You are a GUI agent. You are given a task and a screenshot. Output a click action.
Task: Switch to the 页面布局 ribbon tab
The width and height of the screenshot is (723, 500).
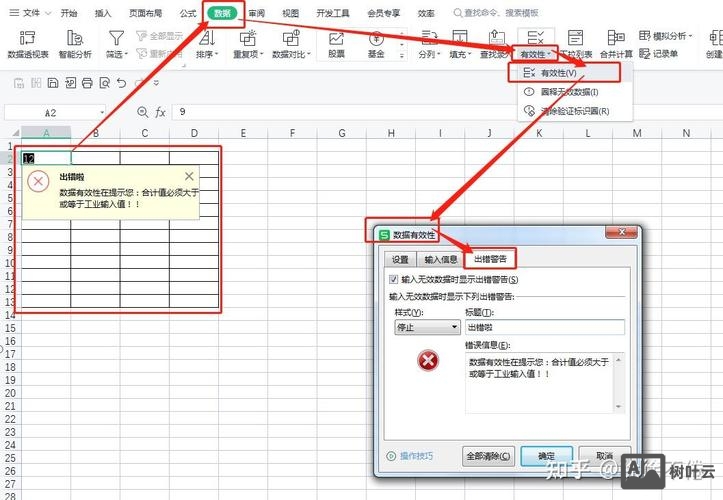[145, 13]
